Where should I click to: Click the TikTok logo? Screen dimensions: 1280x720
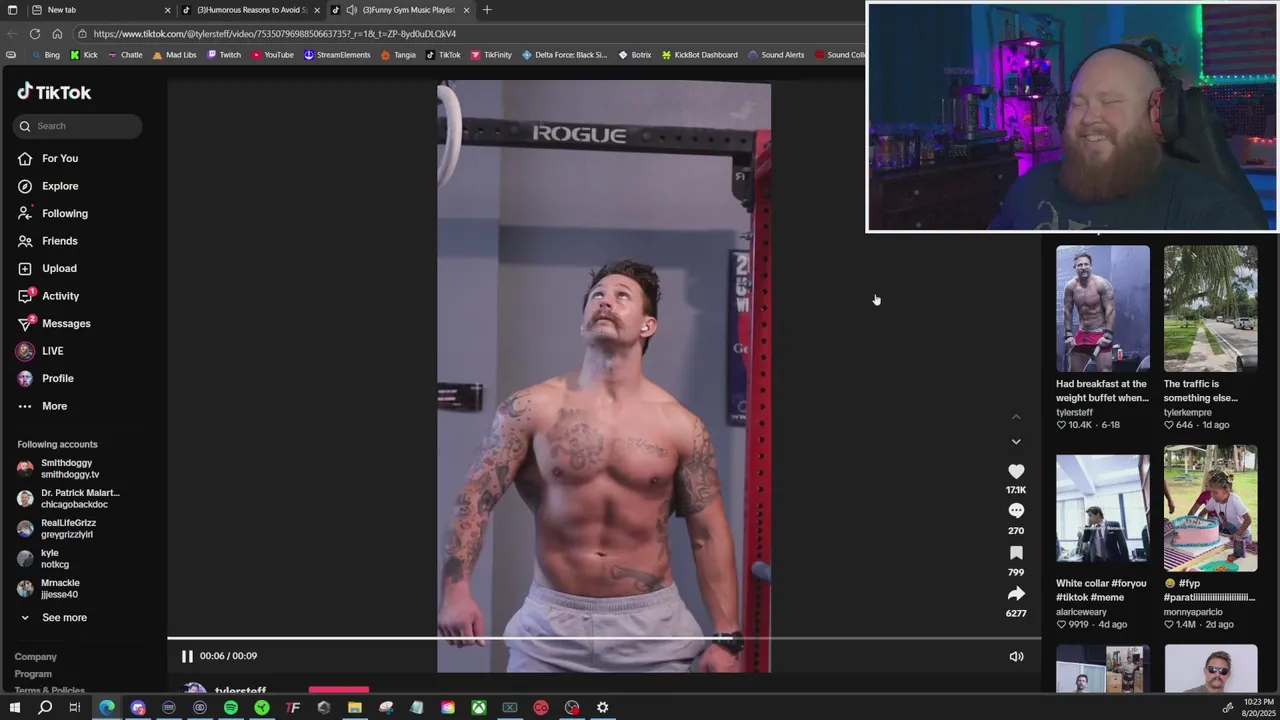click(54, 92)
